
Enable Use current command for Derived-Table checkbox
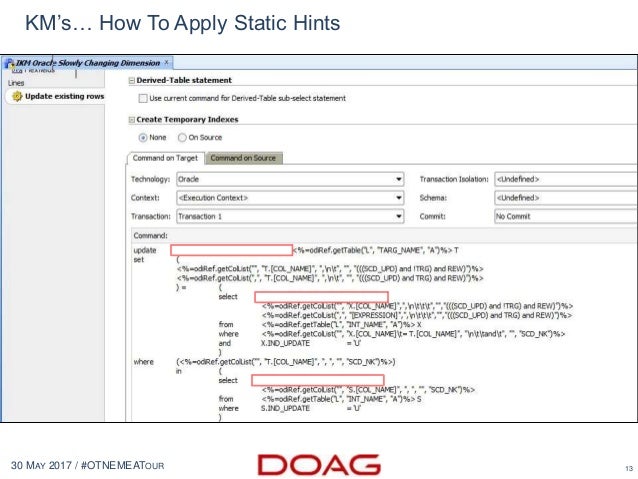pyautogui.click(x=143, y=98)
